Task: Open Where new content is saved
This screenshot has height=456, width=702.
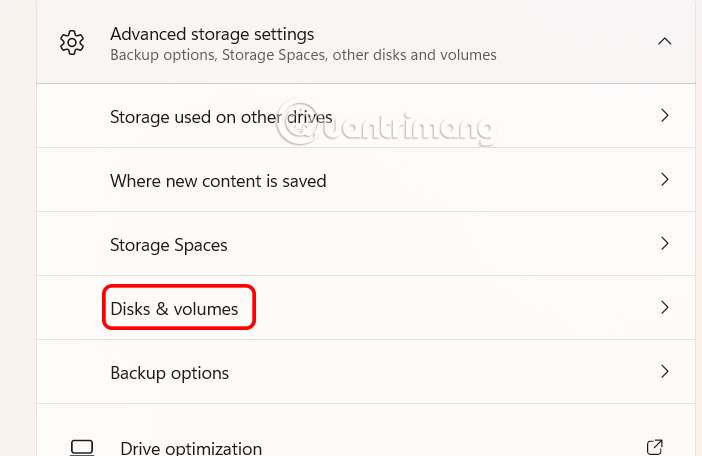Action: tap(218, 181)
